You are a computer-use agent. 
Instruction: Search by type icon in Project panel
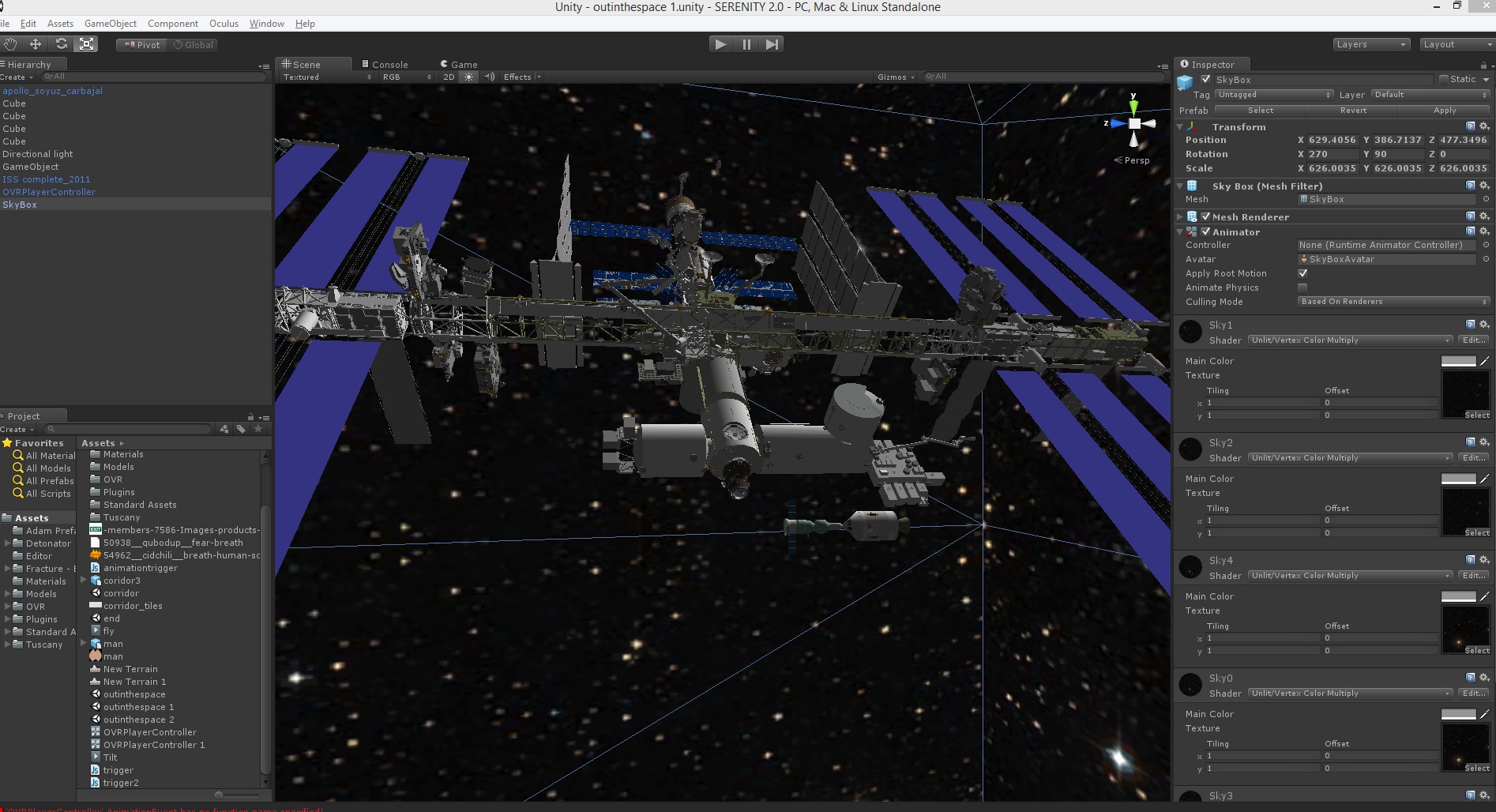(x=224, y=429)
